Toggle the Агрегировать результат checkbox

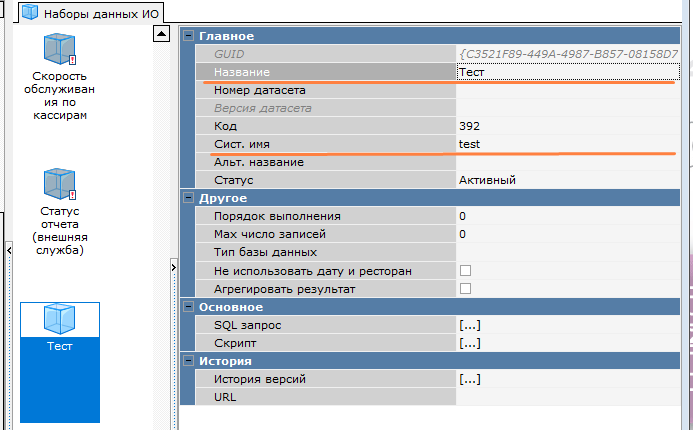[x=465, y=289]
